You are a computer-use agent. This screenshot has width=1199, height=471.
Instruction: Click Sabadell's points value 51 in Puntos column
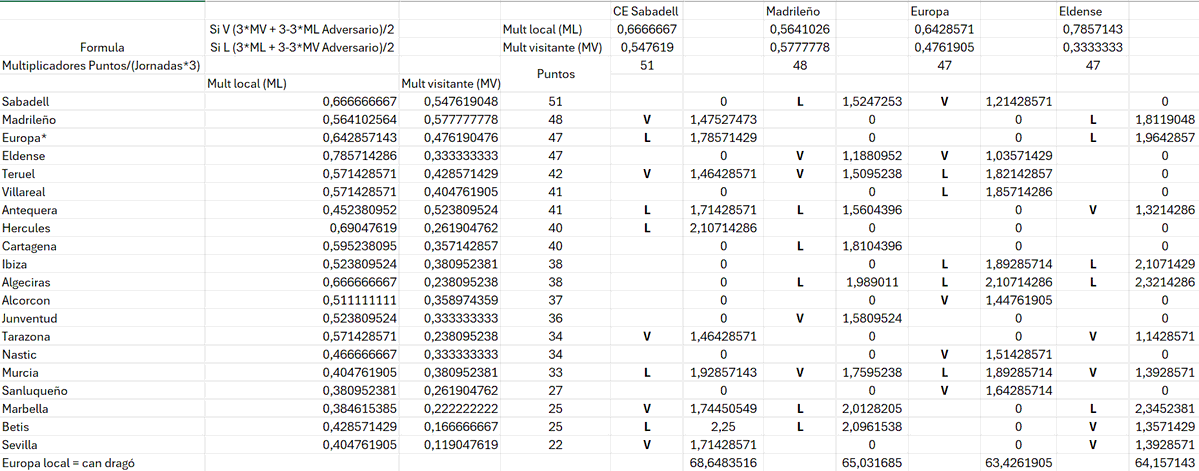point(555,101)
